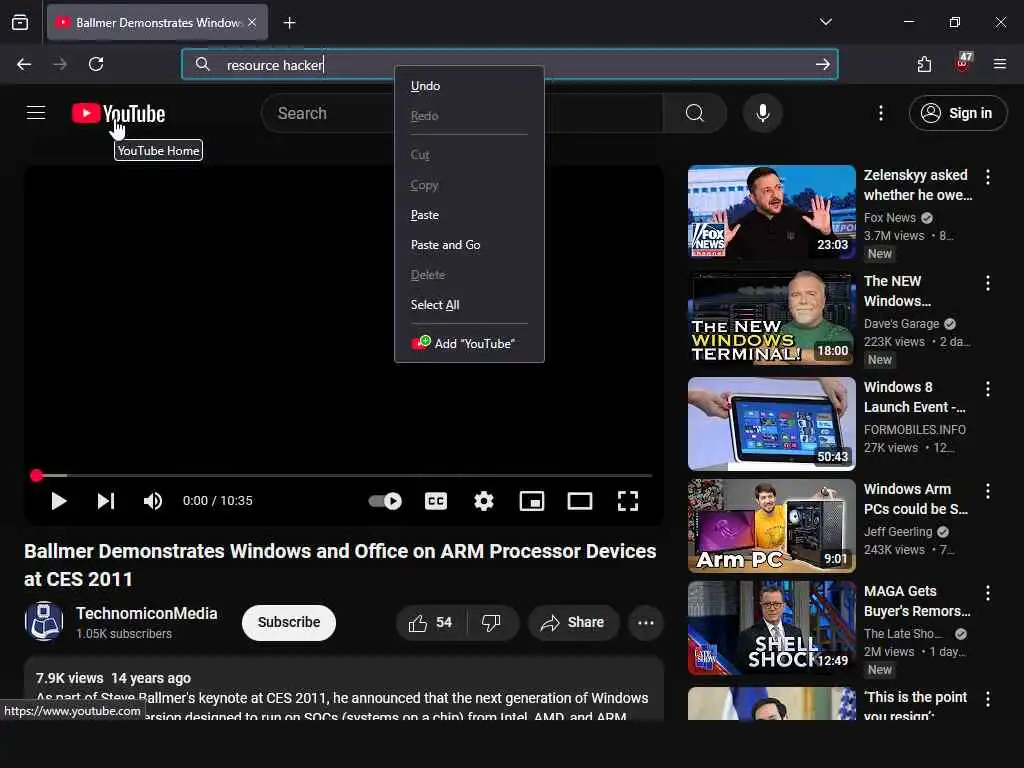The width and height of the screenshot is (1024, 768).
Task: Dislike the video with thumbs down
Action: [492, 623]
